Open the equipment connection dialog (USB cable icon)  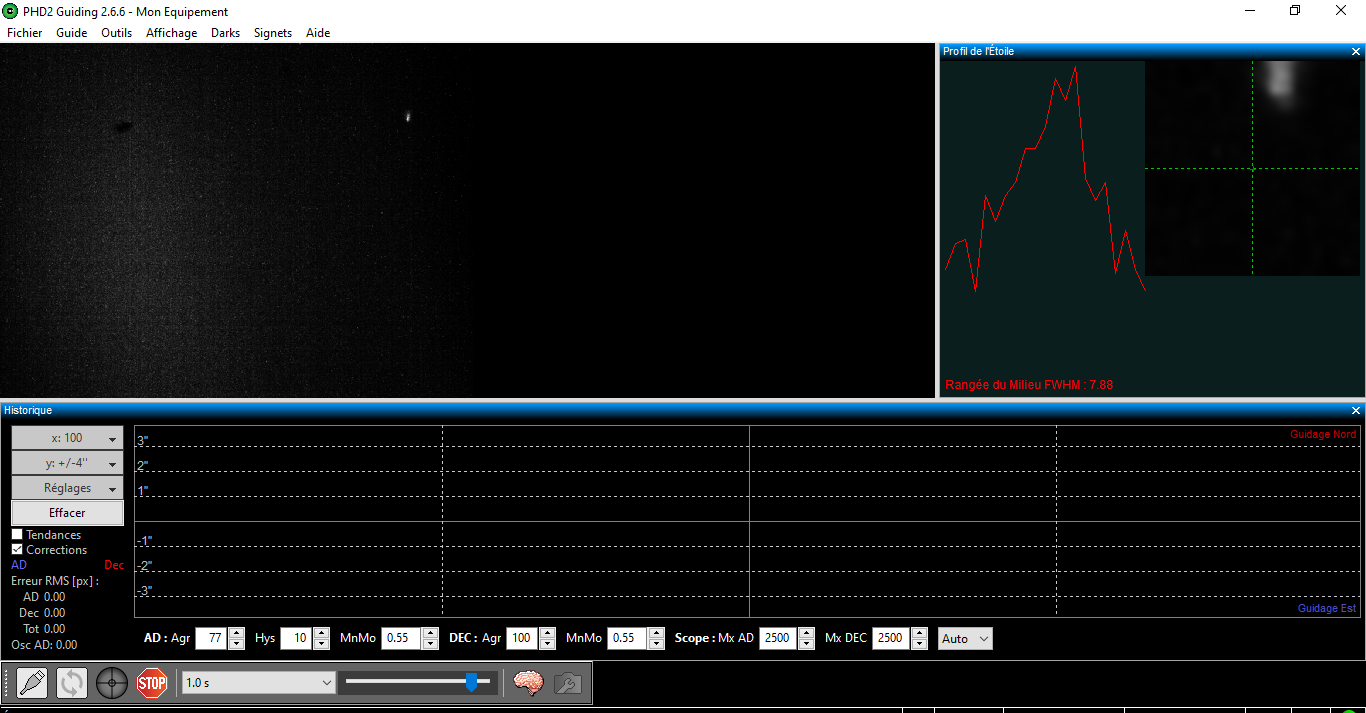[32, 683]
